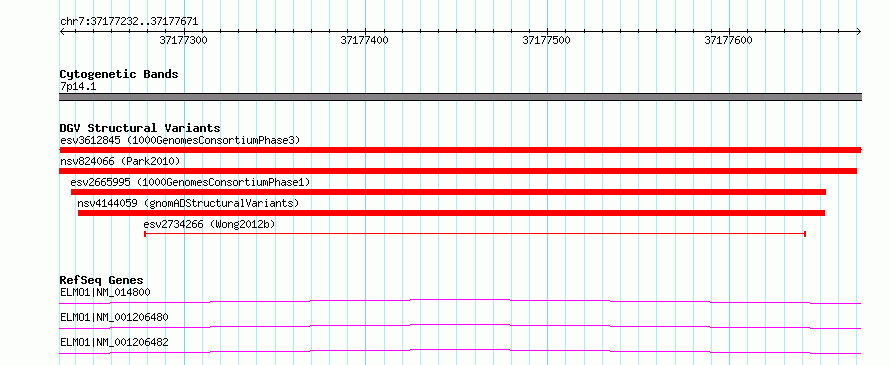Click the left arrow on the ruler

tap(62, 32)
